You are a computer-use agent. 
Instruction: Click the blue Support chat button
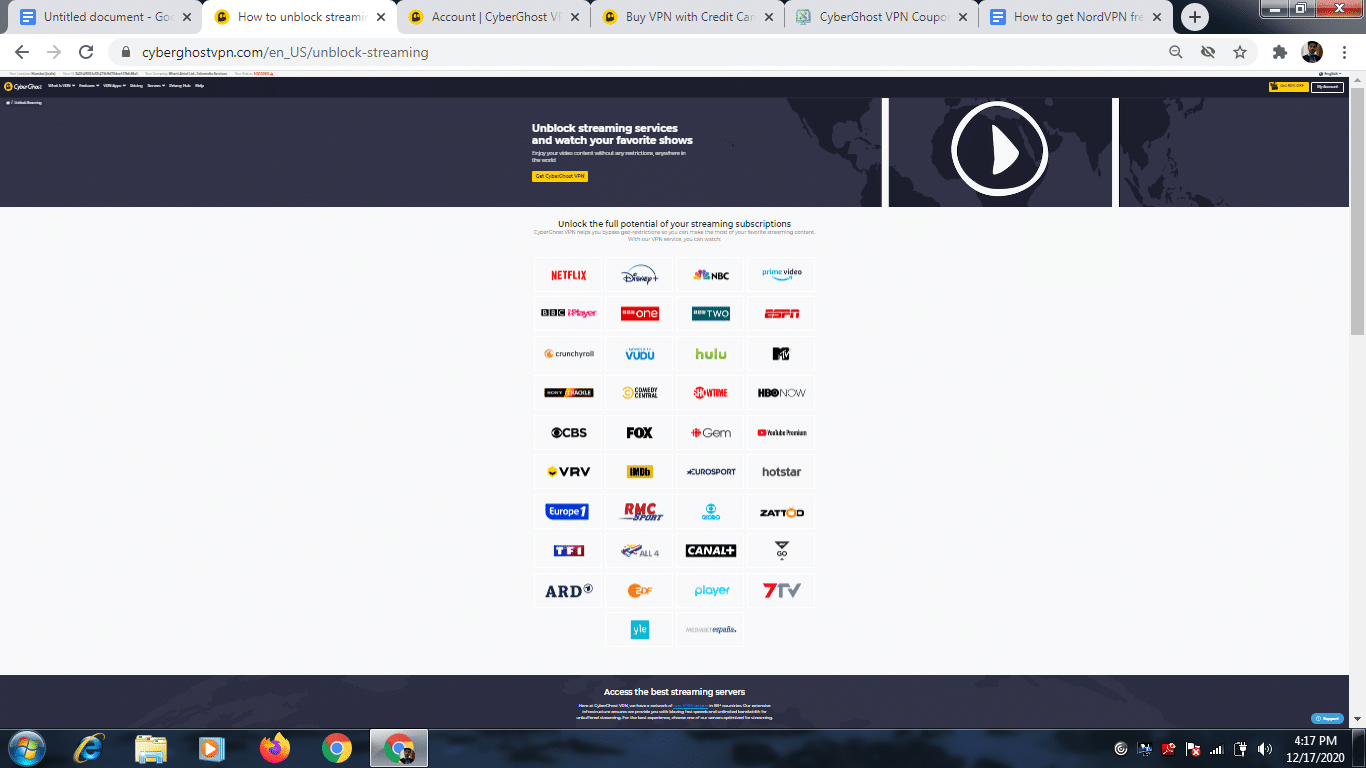click(x=1326, y=718)
